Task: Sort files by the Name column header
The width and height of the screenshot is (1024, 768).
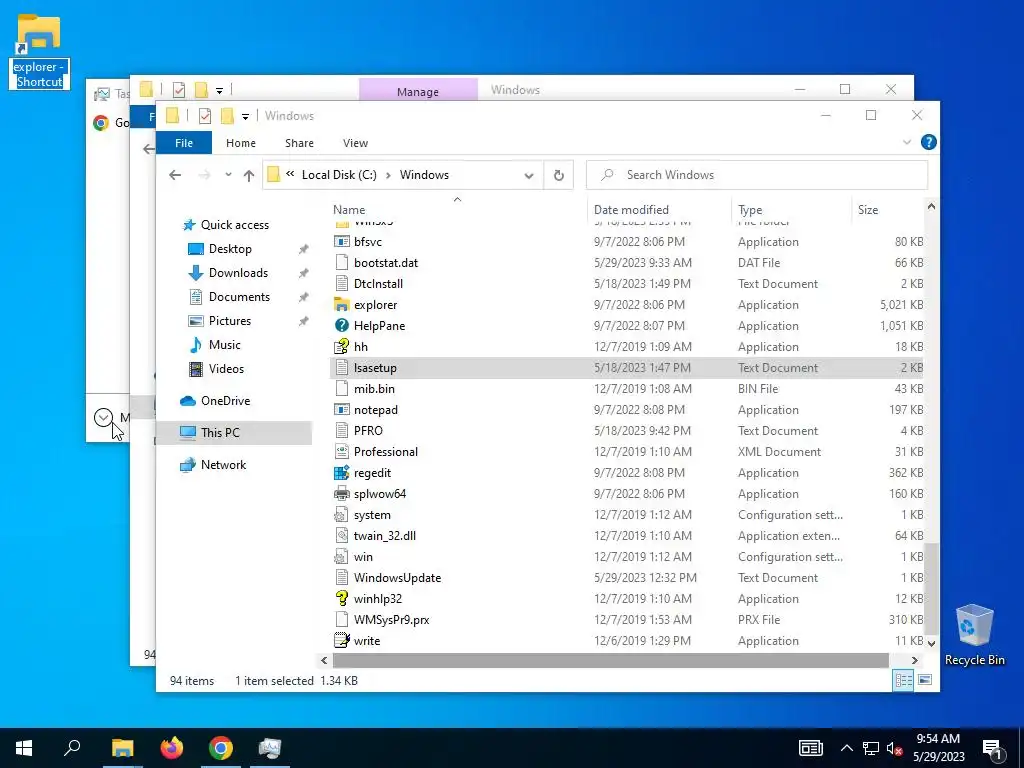Action: (x=349, y=210)
